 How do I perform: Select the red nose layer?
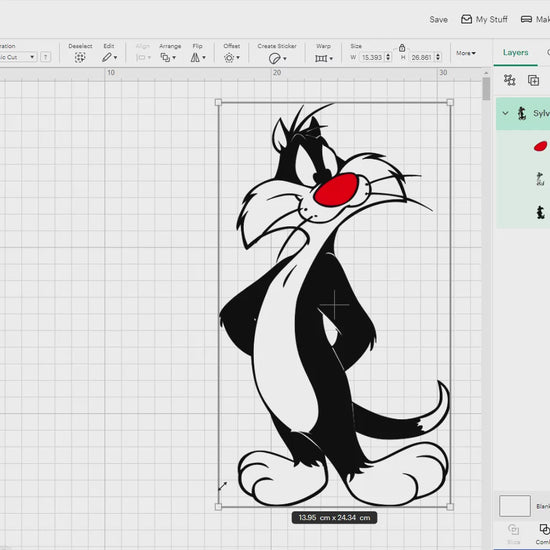click(x=541, y=146)
